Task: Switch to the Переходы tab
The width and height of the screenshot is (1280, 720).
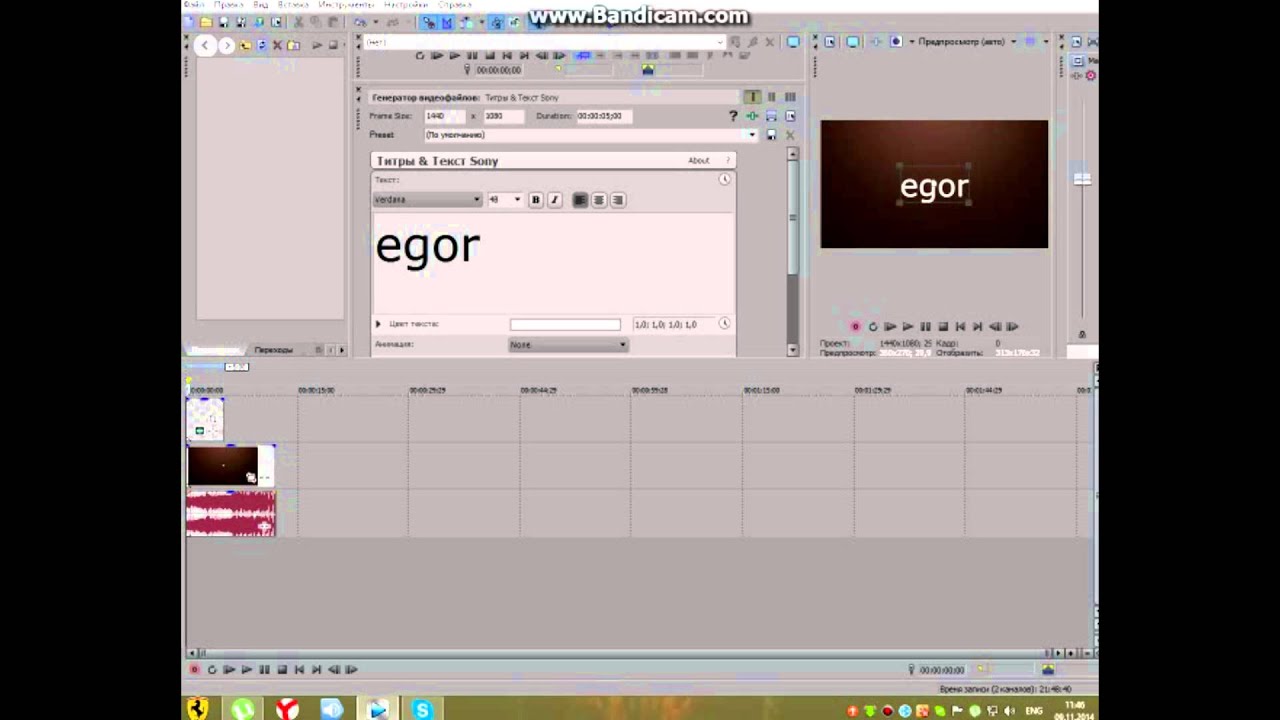Action: [x=273, y=350]
